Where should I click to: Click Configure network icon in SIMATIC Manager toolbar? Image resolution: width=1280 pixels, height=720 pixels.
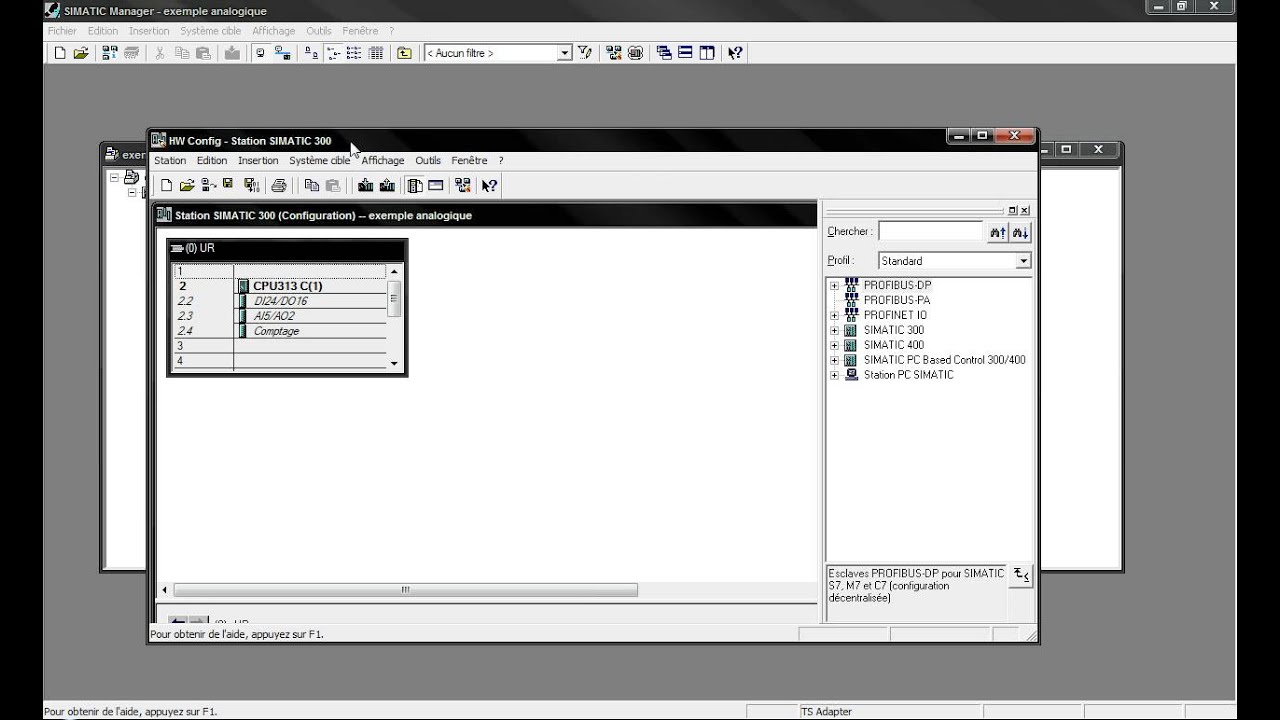[613, 53]
